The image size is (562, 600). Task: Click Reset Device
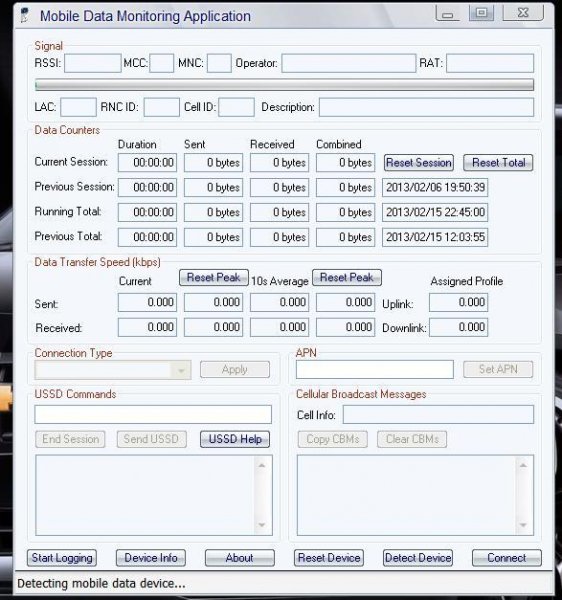click(329, 558)
